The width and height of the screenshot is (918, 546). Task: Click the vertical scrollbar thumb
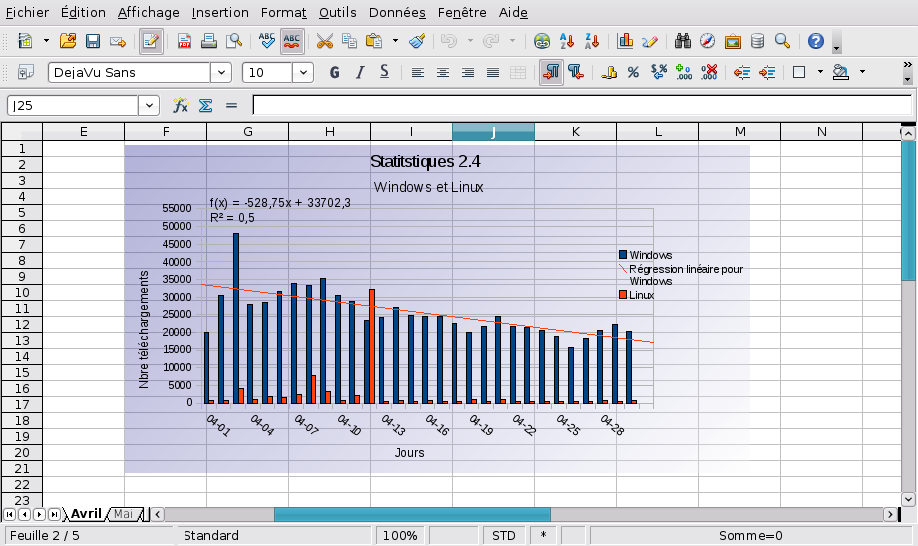point(908,211)
